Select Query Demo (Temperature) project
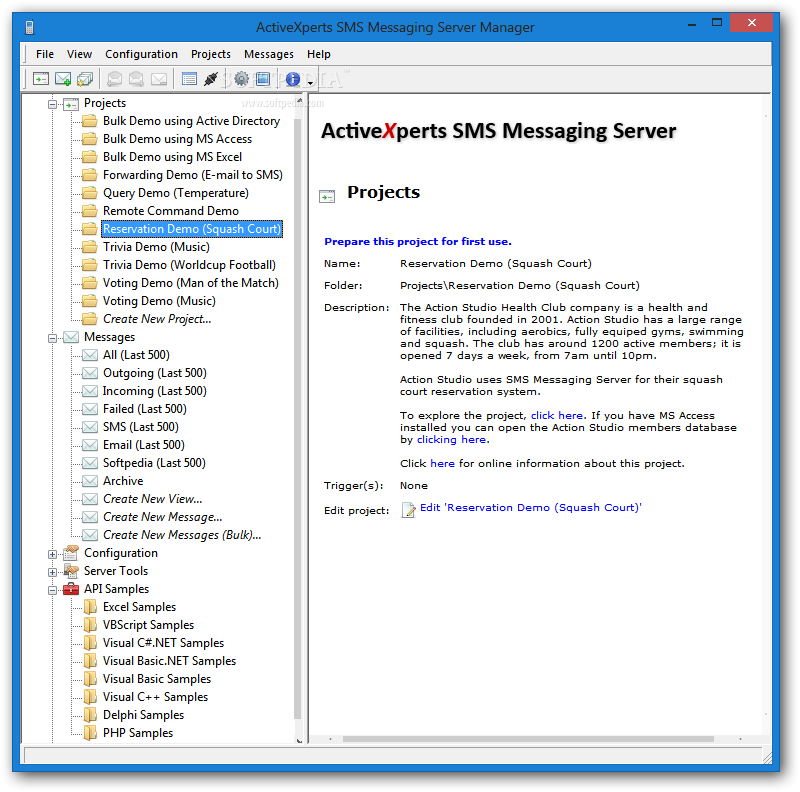The width and height of the screenshot is (800, 792). pos(176,193)
